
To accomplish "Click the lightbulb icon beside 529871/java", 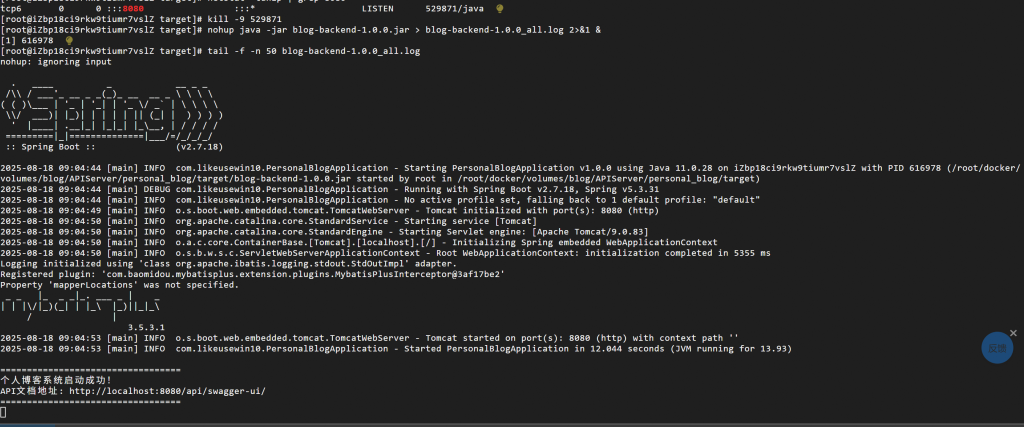I will [x=500, y=8].
